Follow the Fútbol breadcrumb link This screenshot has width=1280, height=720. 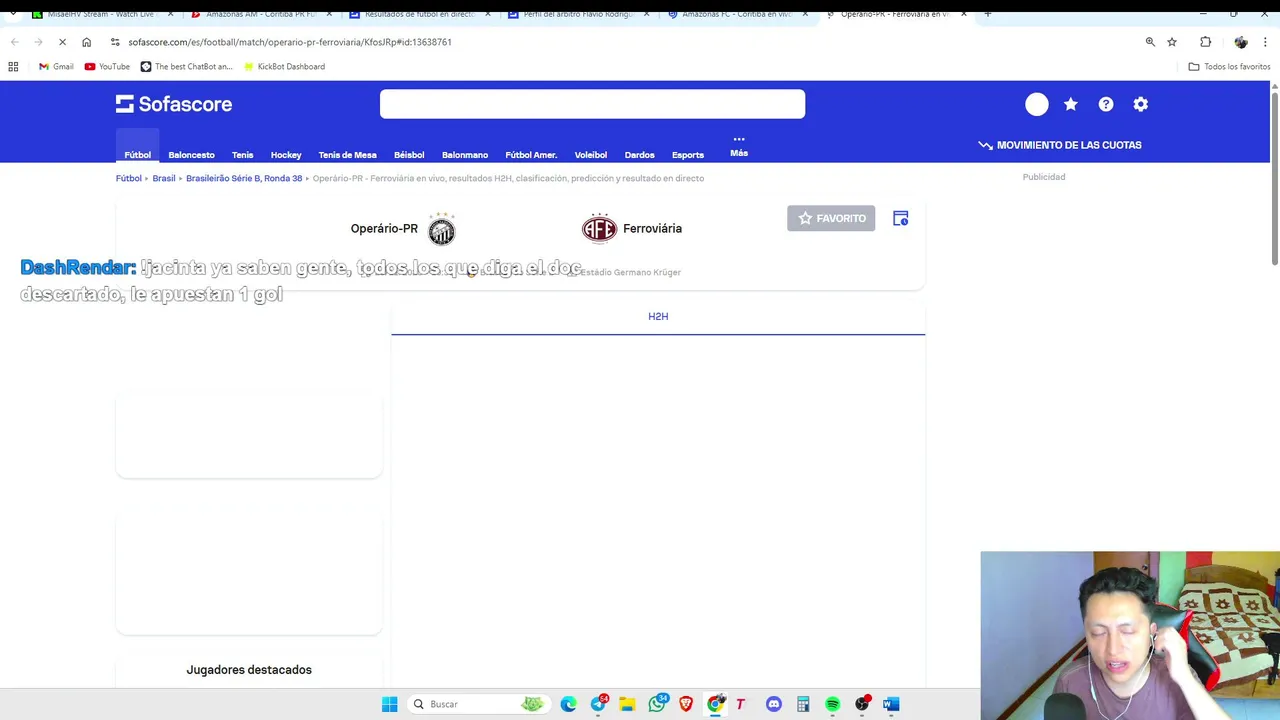click(128, 178)
